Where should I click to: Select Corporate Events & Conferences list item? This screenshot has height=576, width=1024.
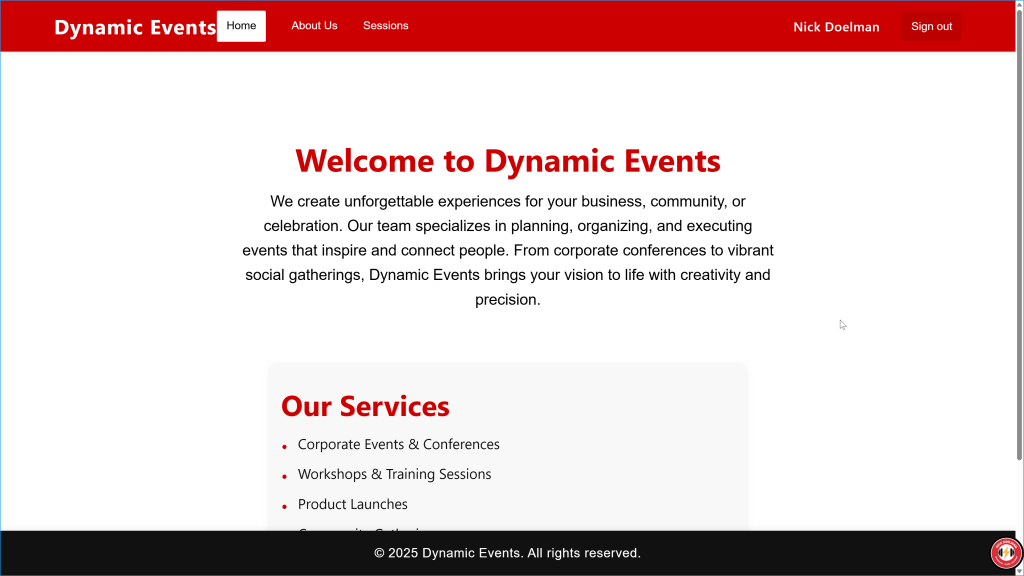coord(398,444)
